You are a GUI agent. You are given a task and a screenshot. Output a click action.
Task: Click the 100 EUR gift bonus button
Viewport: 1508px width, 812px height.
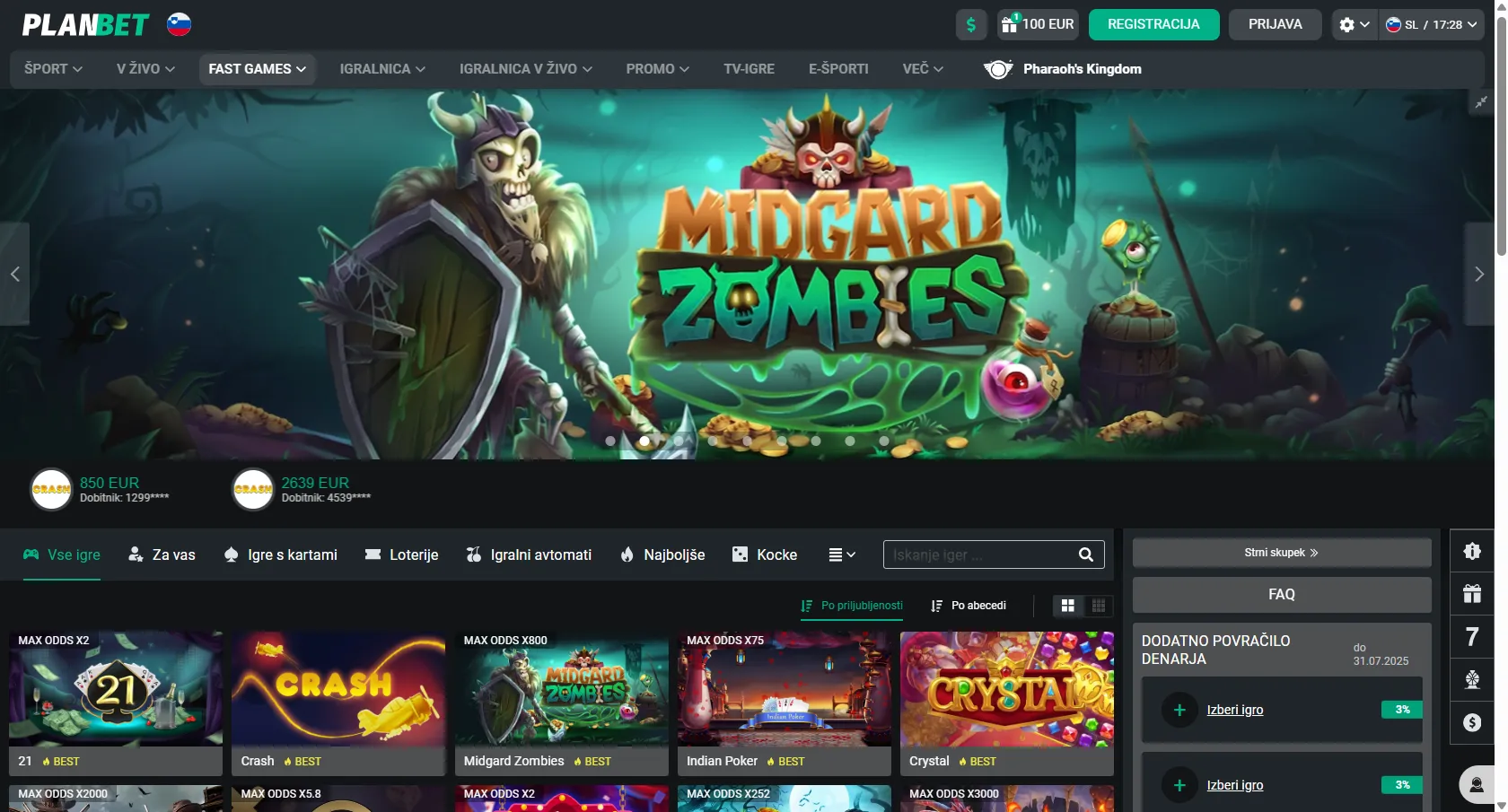pyautogui.click(x=1038, y=24)
